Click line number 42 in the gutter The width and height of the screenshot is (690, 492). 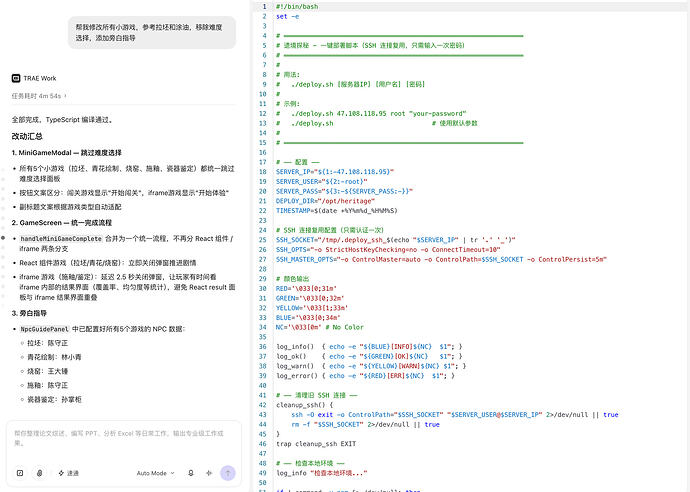263,405
